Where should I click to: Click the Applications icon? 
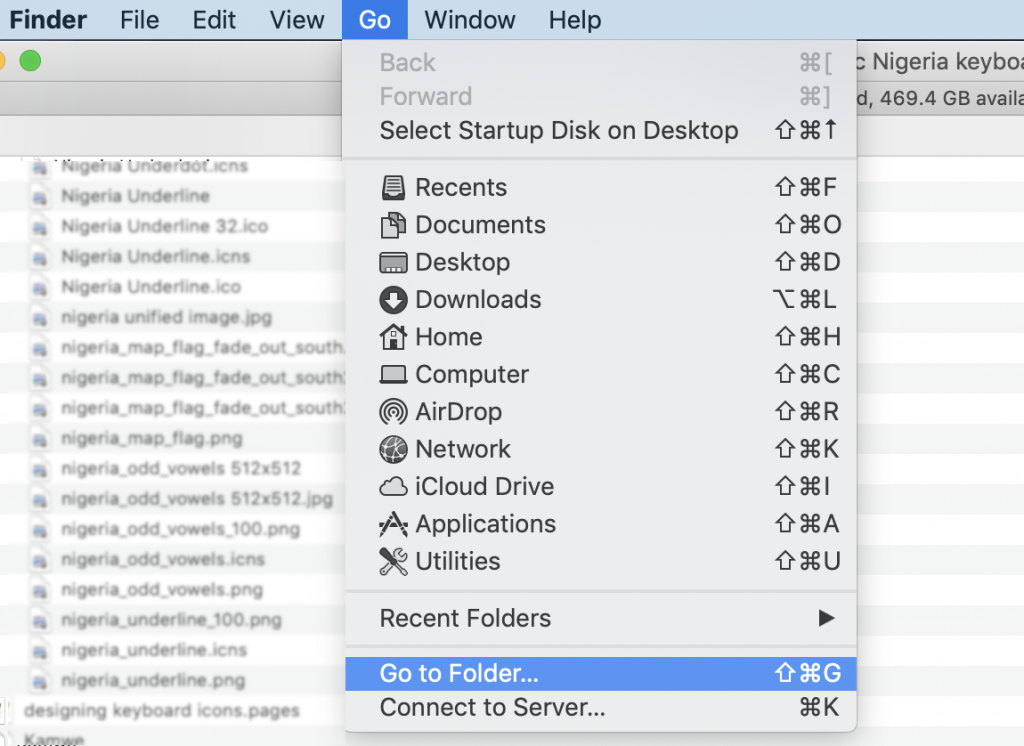(393, 524)
